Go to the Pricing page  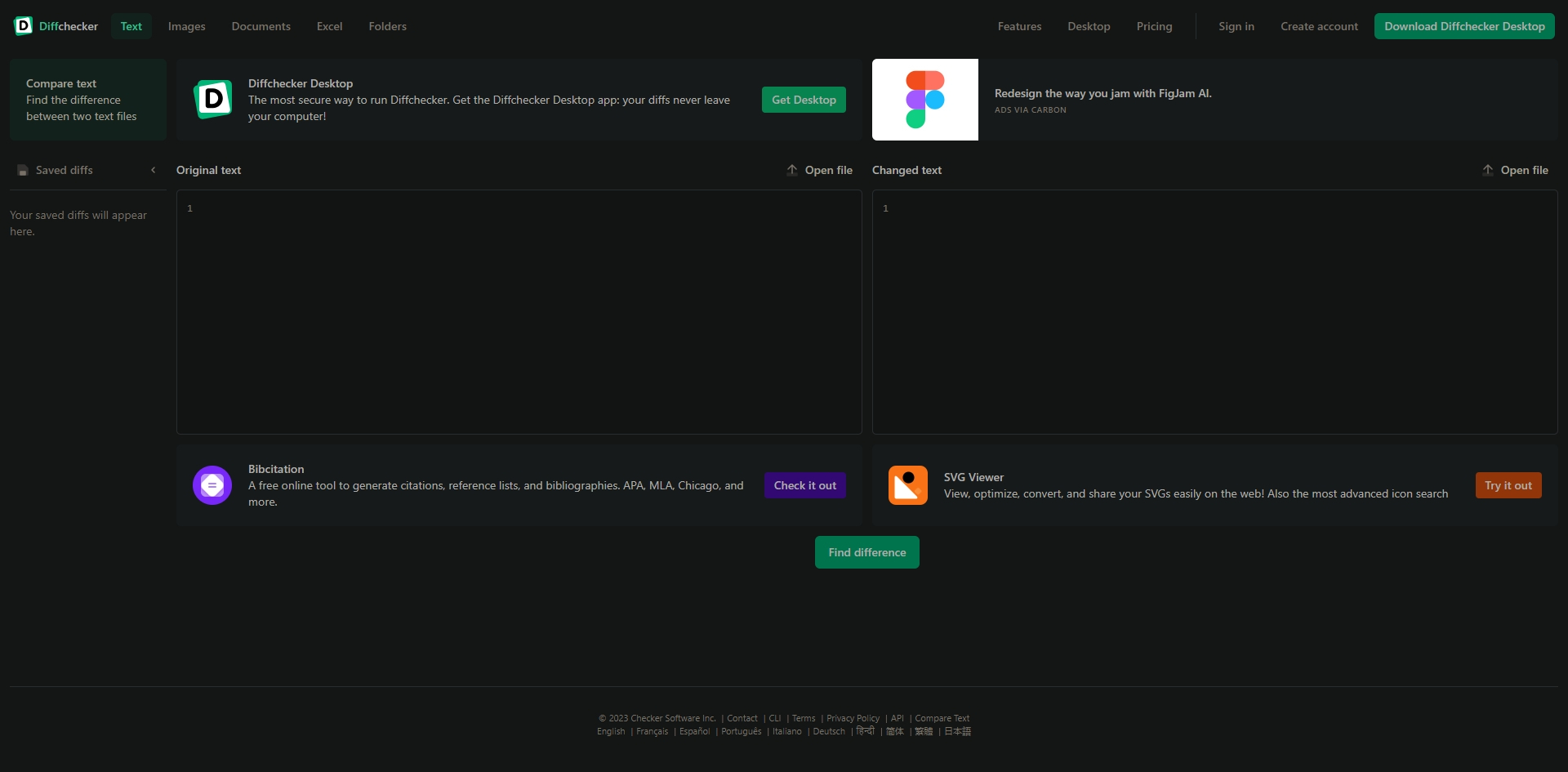click(1155, 26)
